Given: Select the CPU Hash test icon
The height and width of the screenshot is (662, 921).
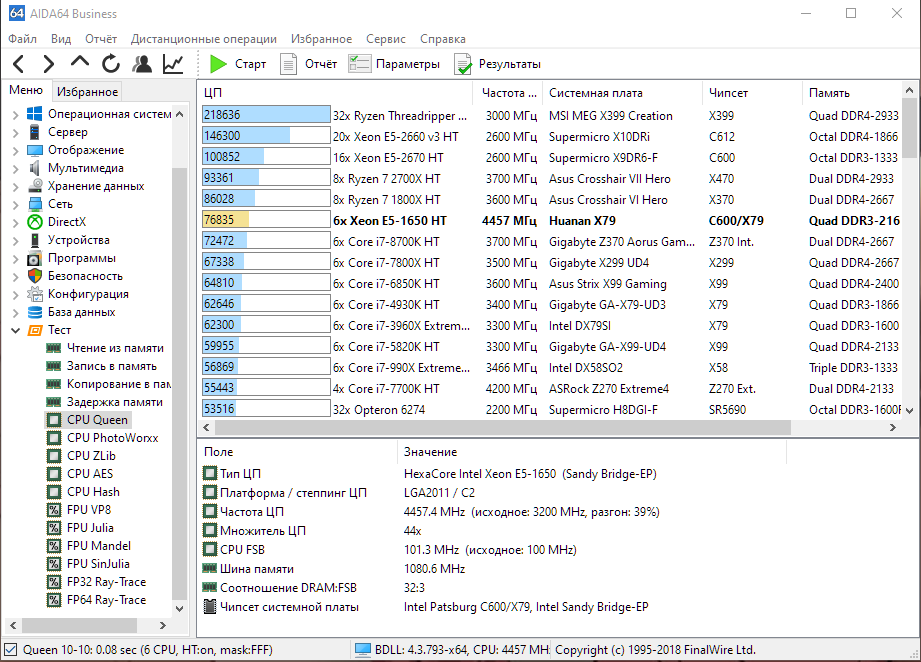Looking at the screenshot, I should click(x=53, y=492).
